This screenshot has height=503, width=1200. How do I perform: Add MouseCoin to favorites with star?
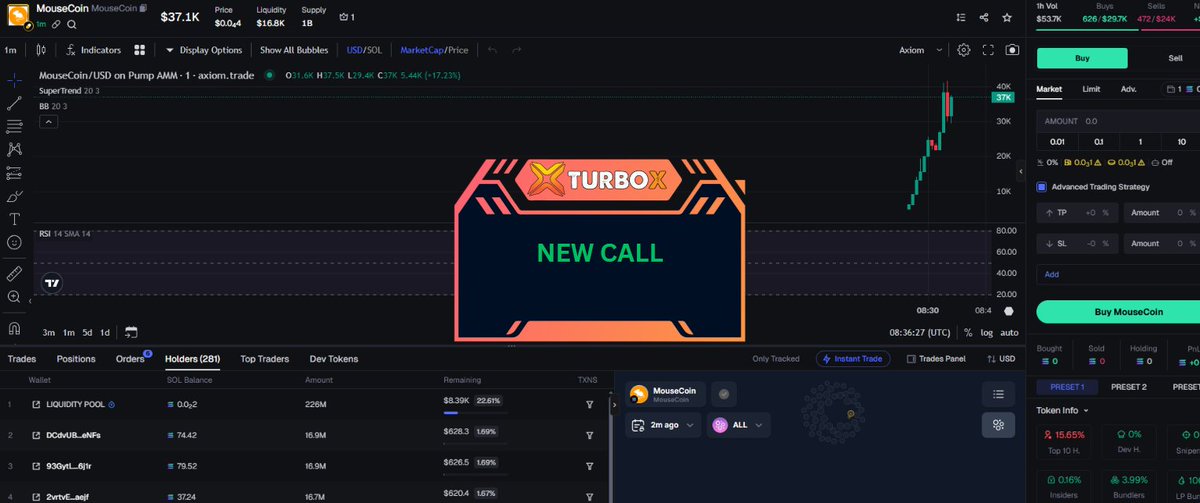(1009, 17)
